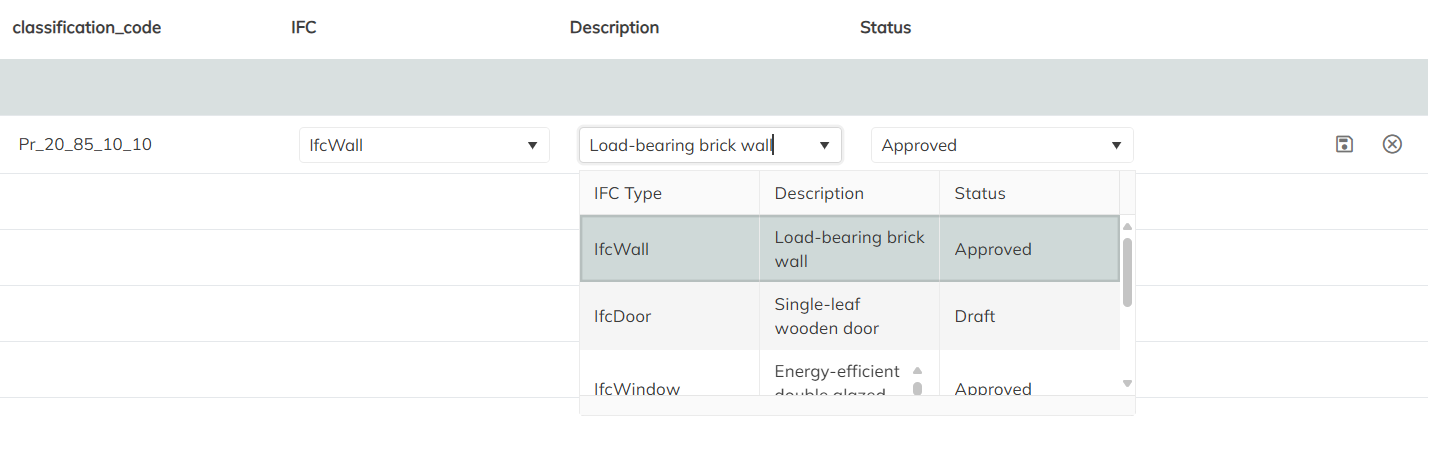Choose the IfcDoor entry in the popup list
This screenshot has height=453, width=1438.
622,316
